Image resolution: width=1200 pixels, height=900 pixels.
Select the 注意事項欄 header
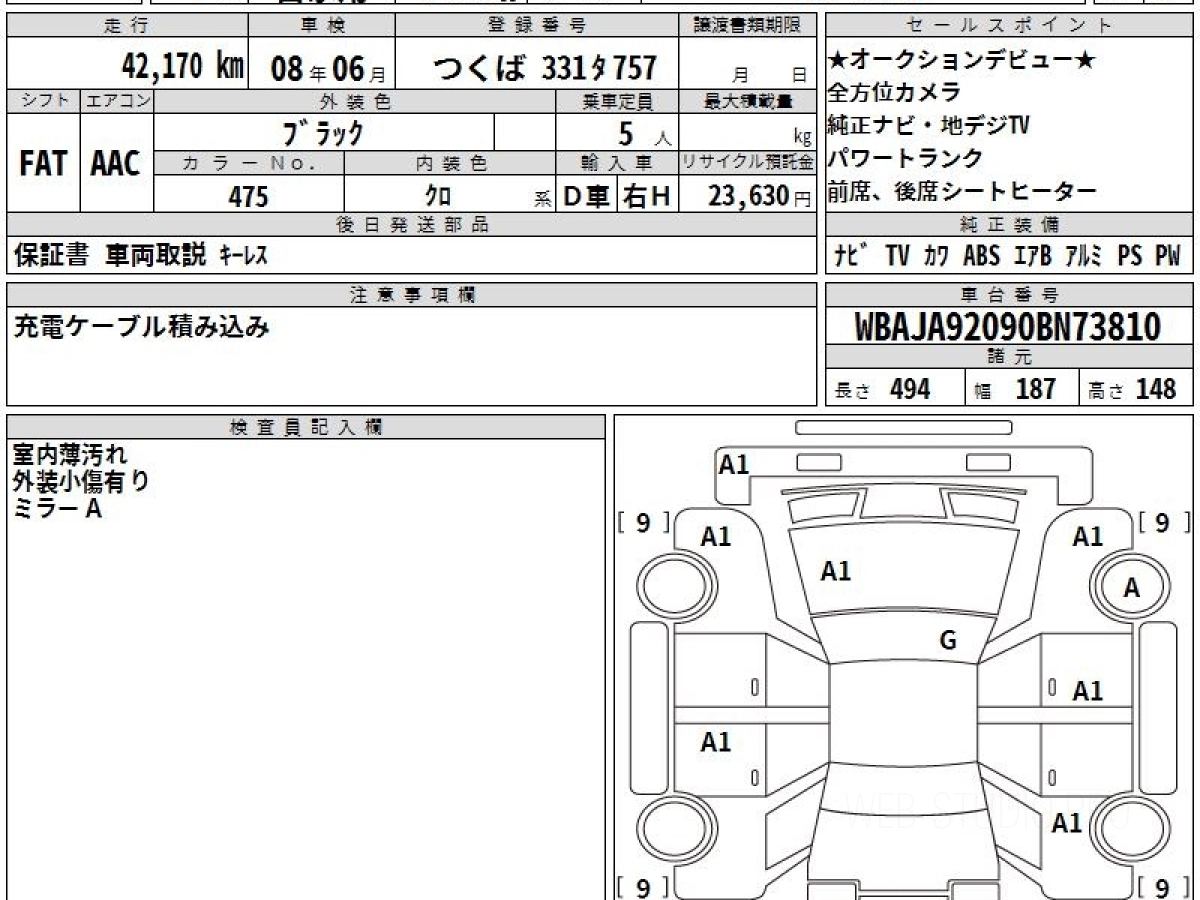coord(412,294)
